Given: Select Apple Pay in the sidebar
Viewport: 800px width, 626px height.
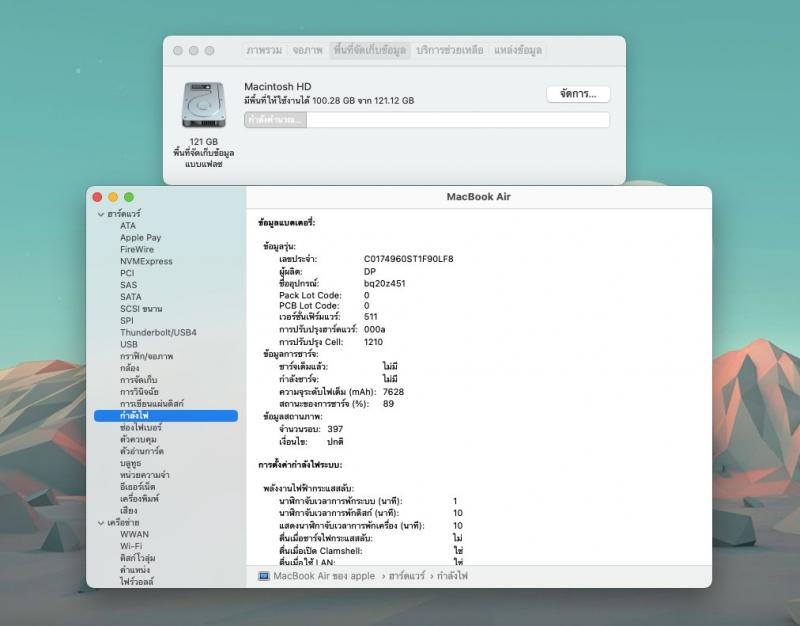Looking at the screenshot, I should [x=140, y=237].
